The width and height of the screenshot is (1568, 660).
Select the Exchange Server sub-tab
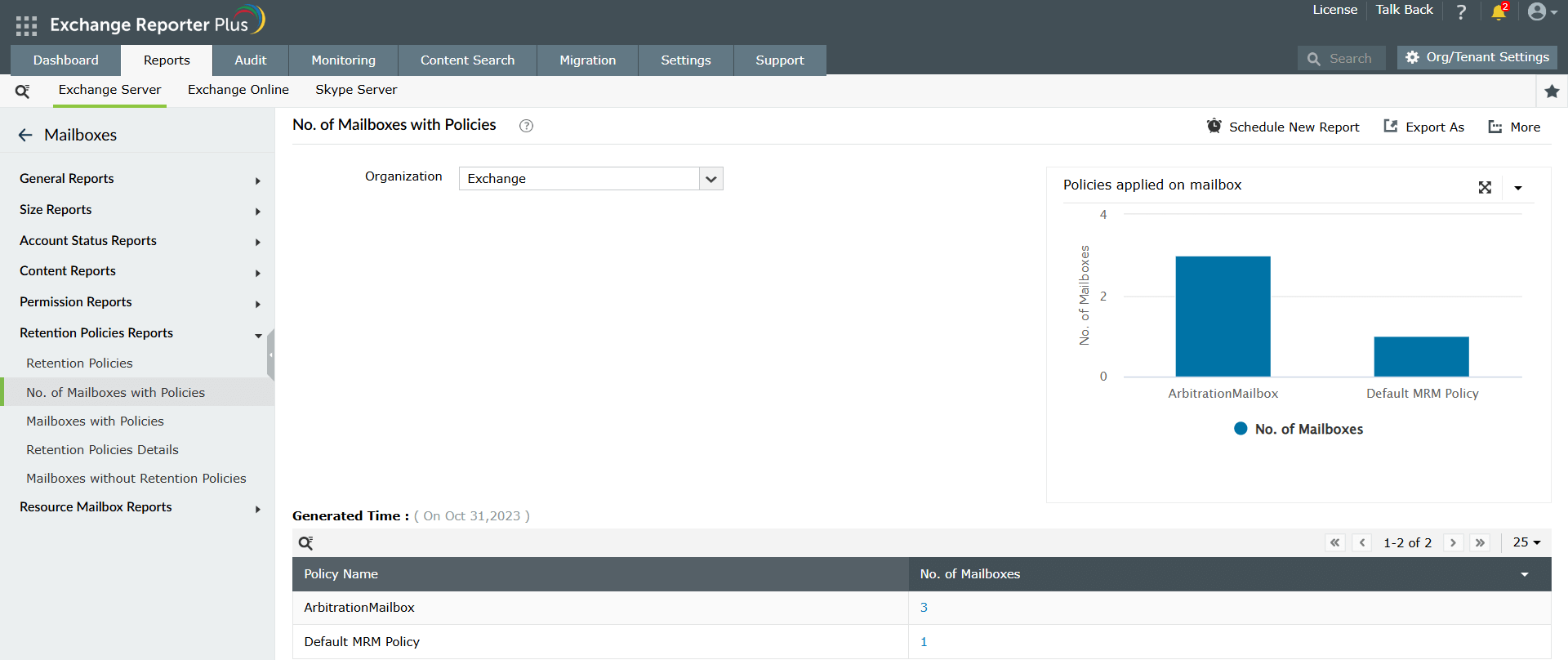point(109,90)
